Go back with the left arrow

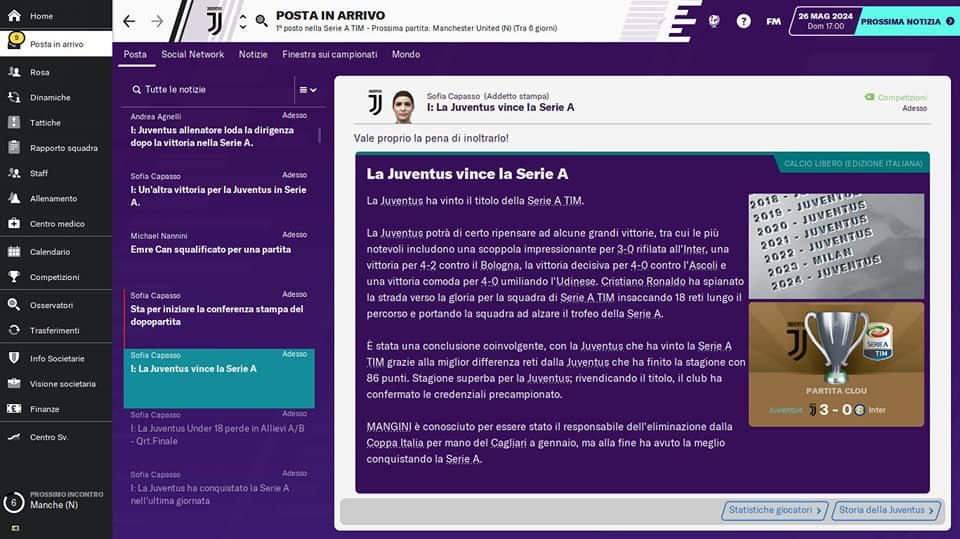[129, 21]
